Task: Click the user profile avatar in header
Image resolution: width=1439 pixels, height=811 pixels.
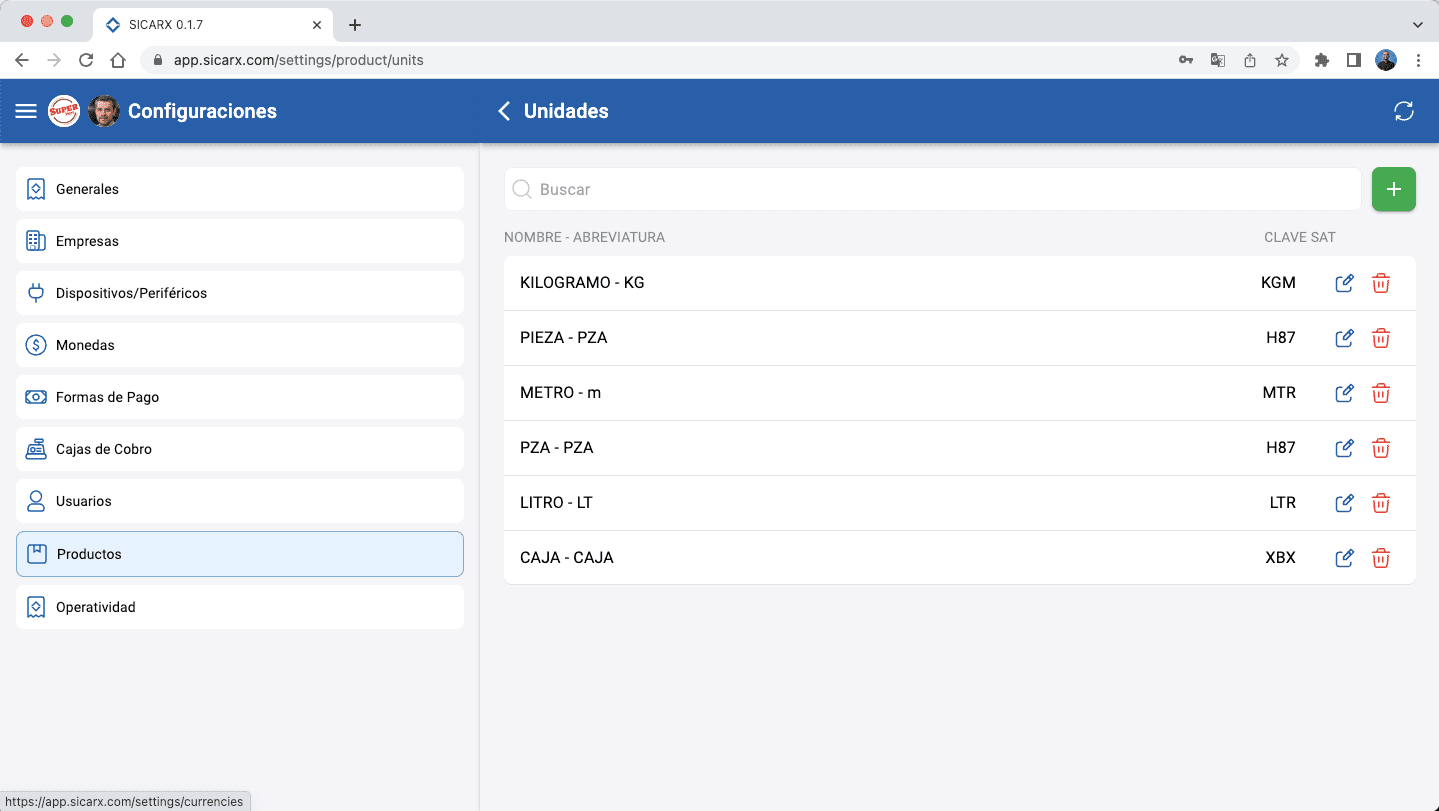Action: click(x=104, y=111)
